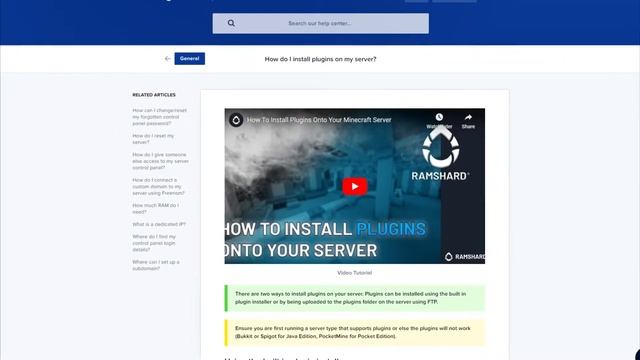Click the Share arrow icon on video

click(x=468, y=118)
